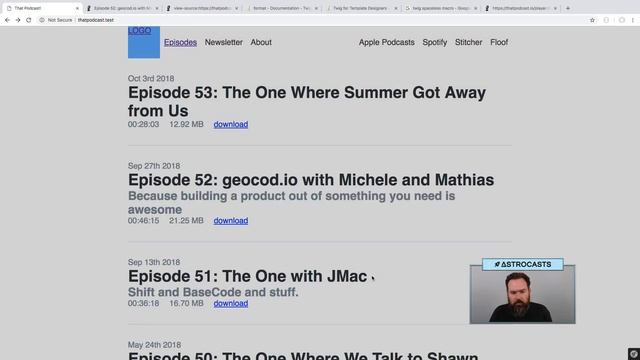Click the 21.25 MB file size
The image size is (640, 360).
[187, 221]
